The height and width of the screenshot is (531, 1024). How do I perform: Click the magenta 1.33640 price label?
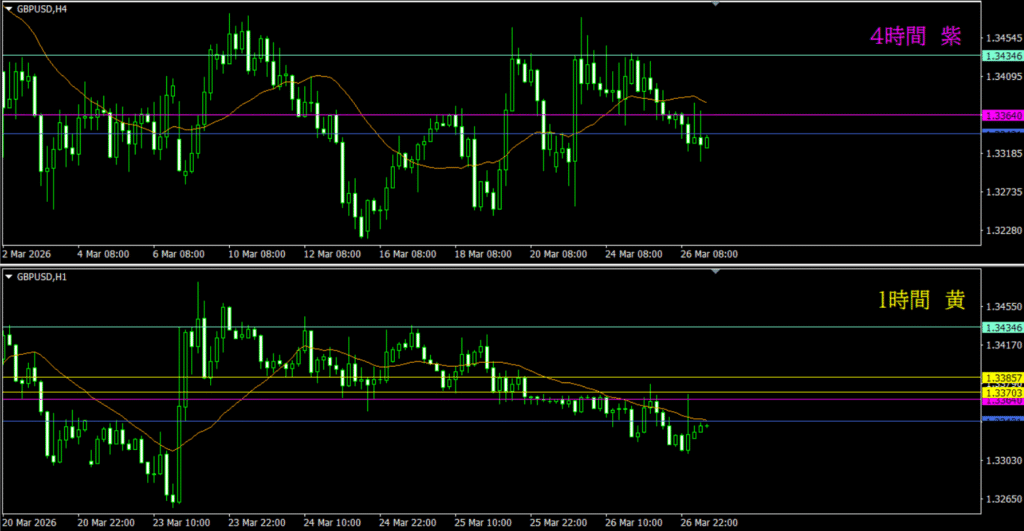tap(1003, 116)
